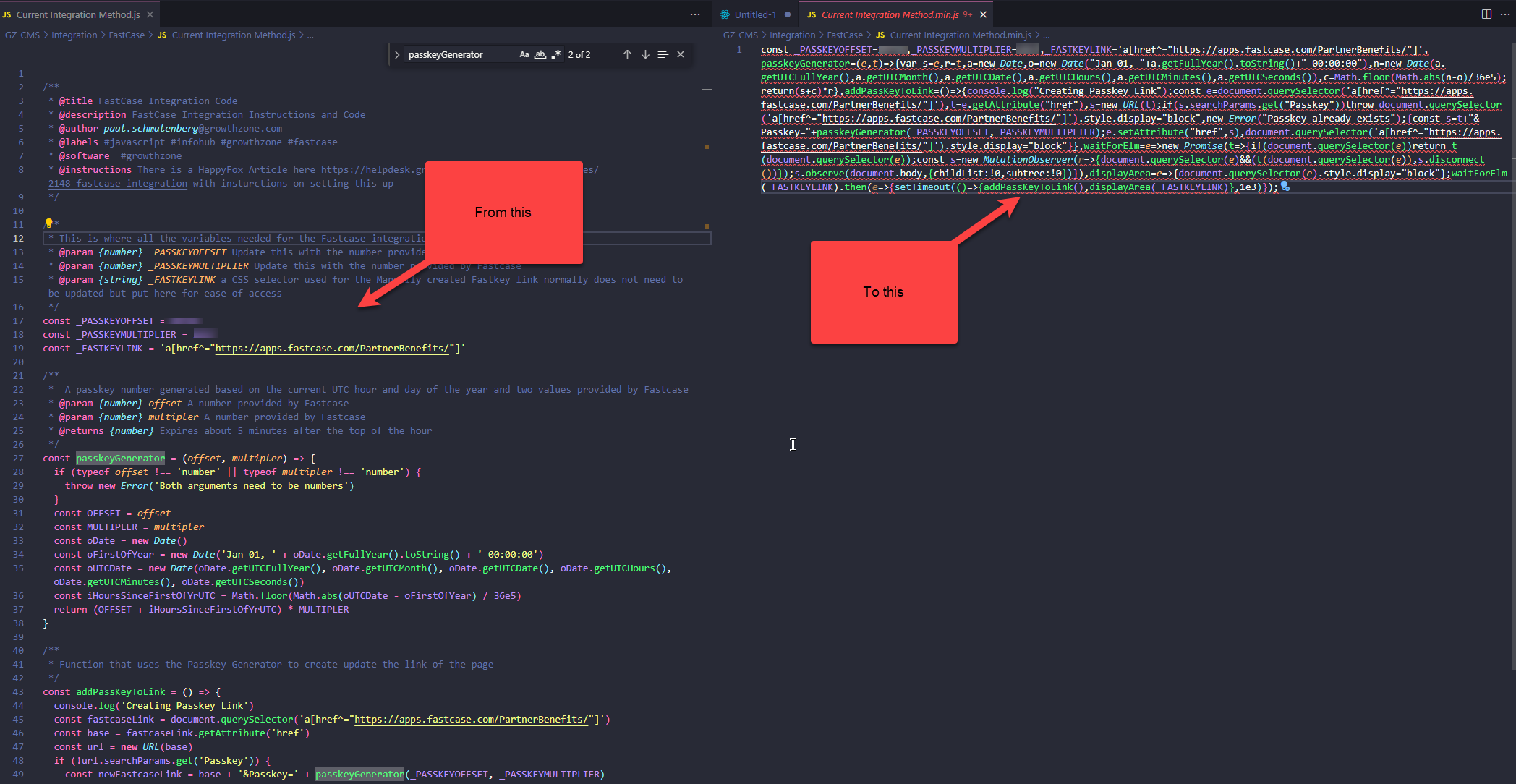
Task: Toggle Match Case in find widget
Action: tap(524, 55)
